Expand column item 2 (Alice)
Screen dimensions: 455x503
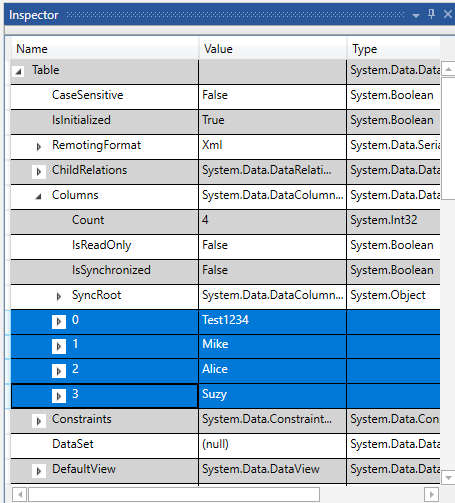tap(59, 371)
